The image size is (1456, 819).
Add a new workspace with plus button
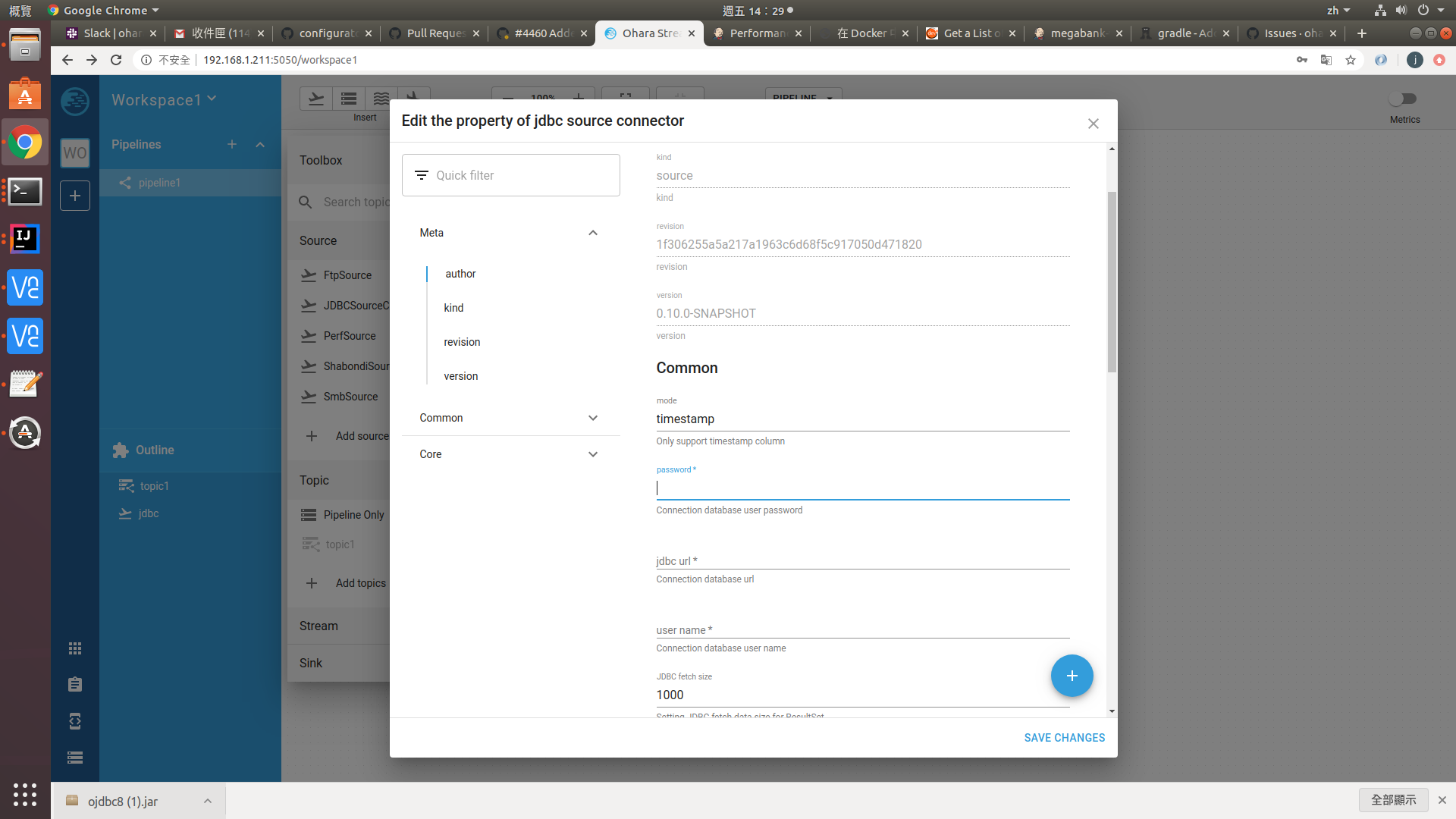[x=75, y=196]
